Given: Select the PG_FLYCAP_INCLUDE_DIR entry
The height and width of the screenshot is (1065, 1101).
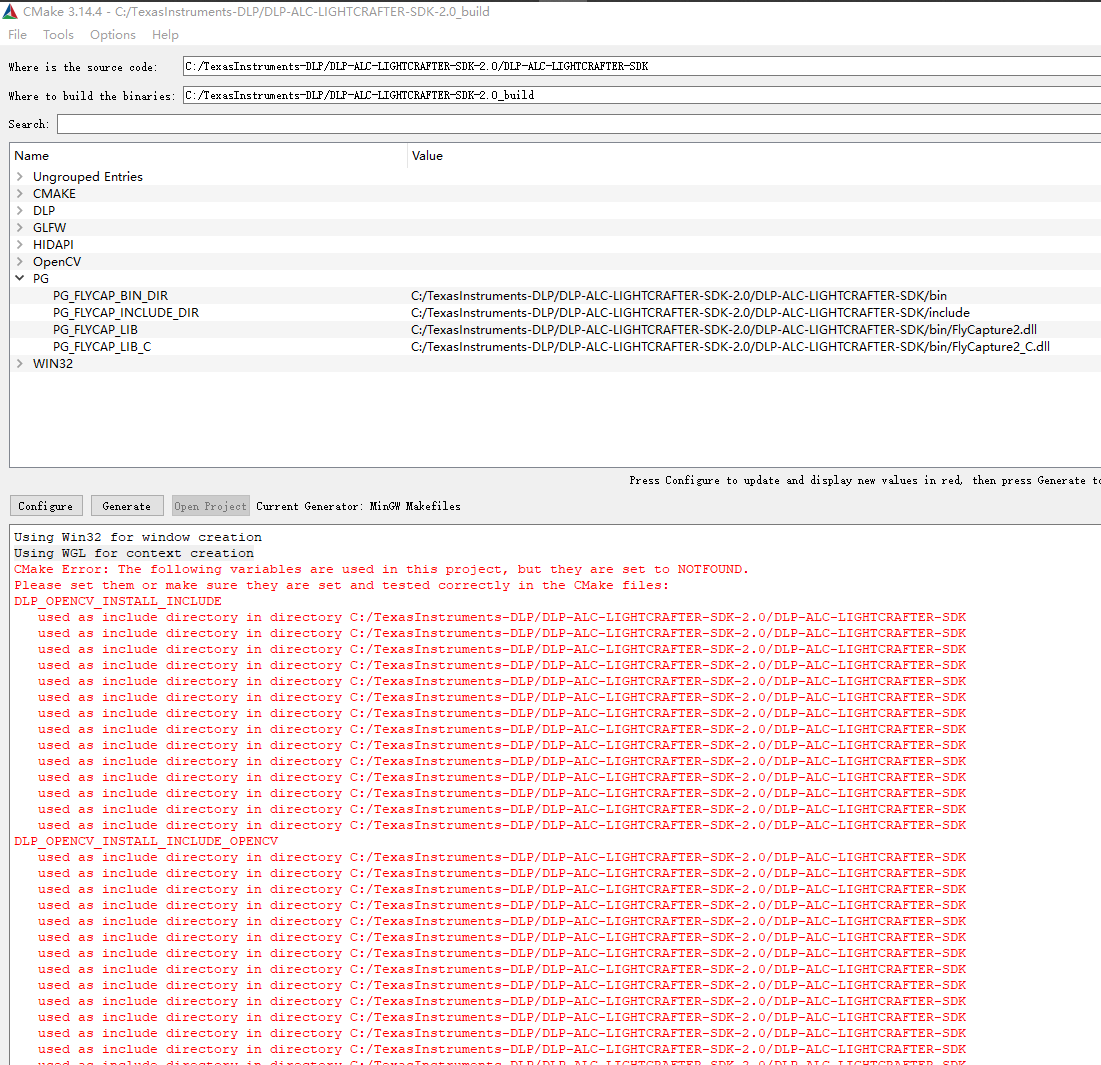Looking at the screenshot, I should [126, 312].
